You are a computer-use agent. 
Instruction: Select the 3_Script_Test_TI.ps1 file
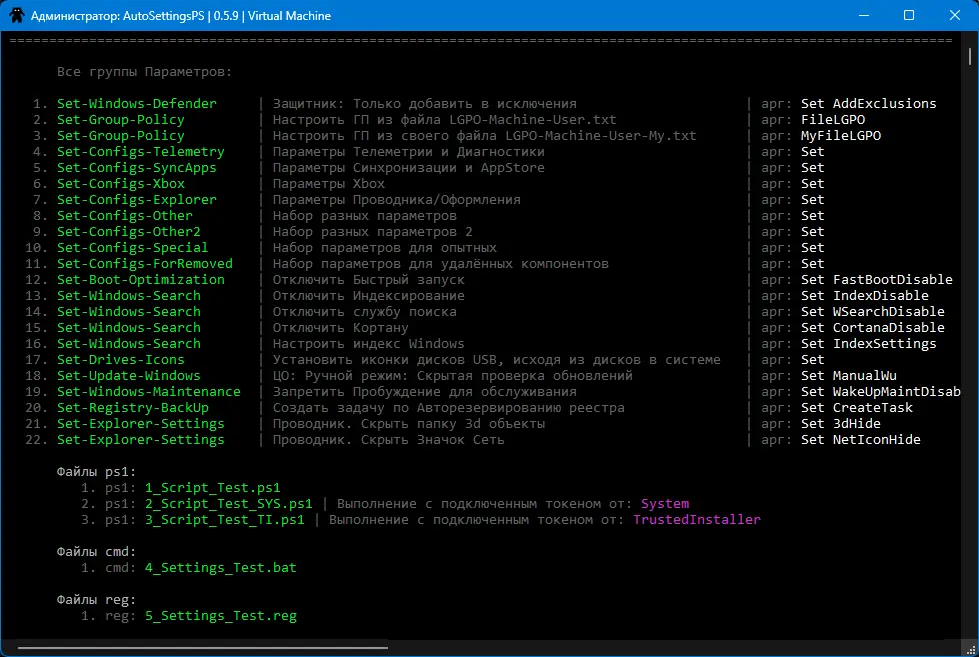coord(225,520)
